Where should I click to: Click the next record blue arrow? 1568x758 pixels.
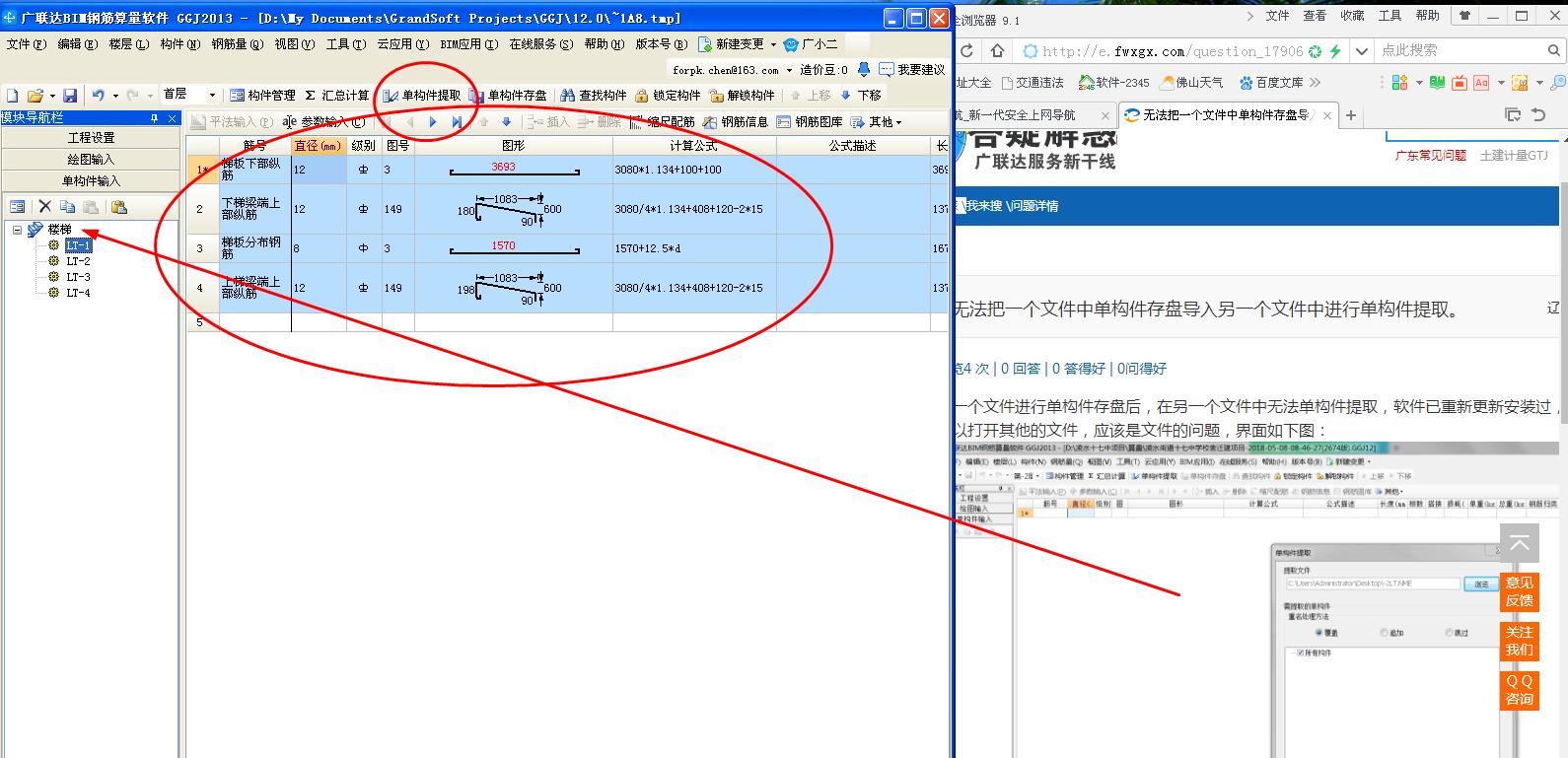433,122
